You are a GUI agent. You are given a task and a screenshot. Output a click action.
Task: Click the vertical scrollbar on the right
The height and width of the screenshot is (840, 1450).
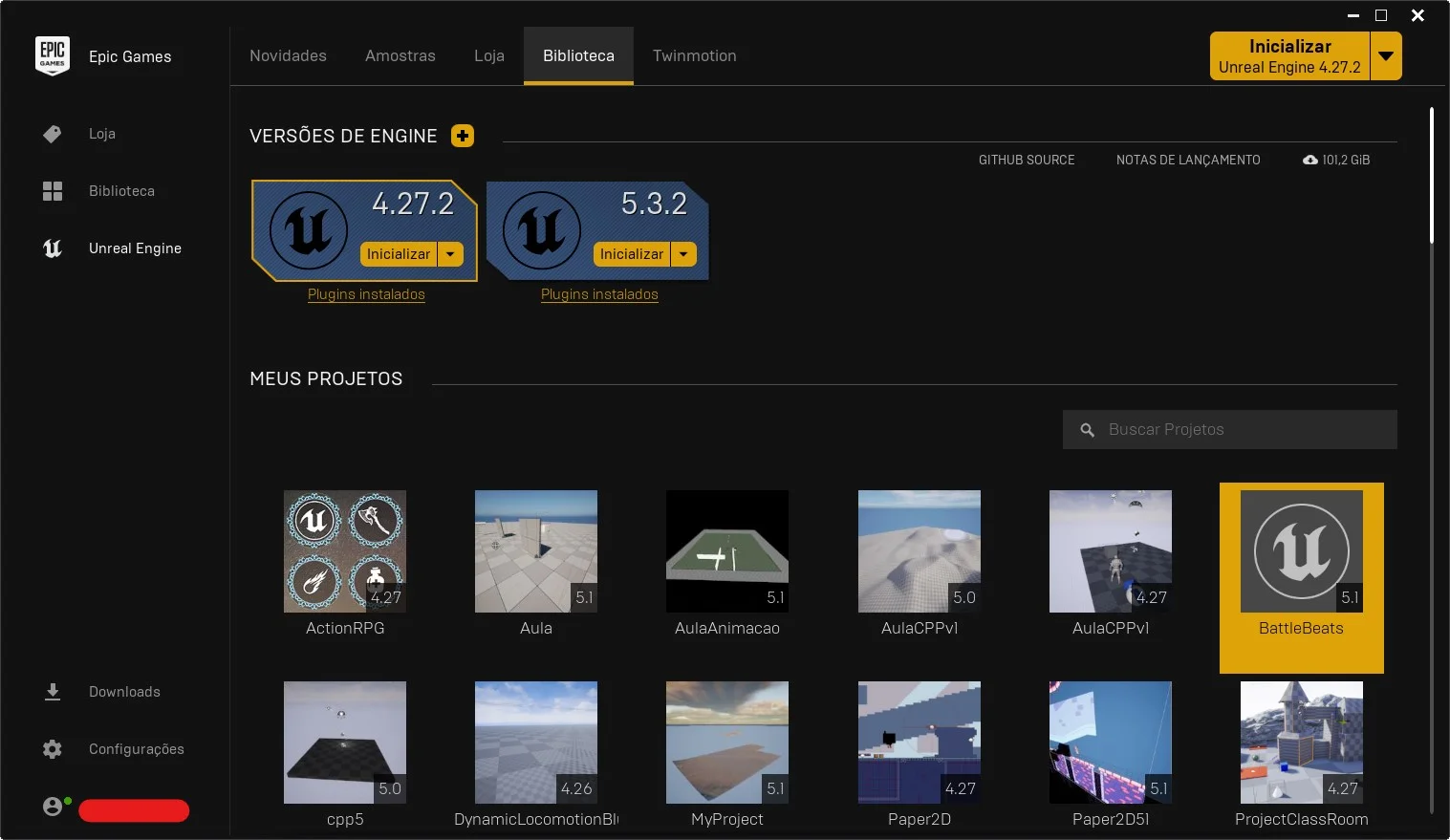click(1431, 175)
